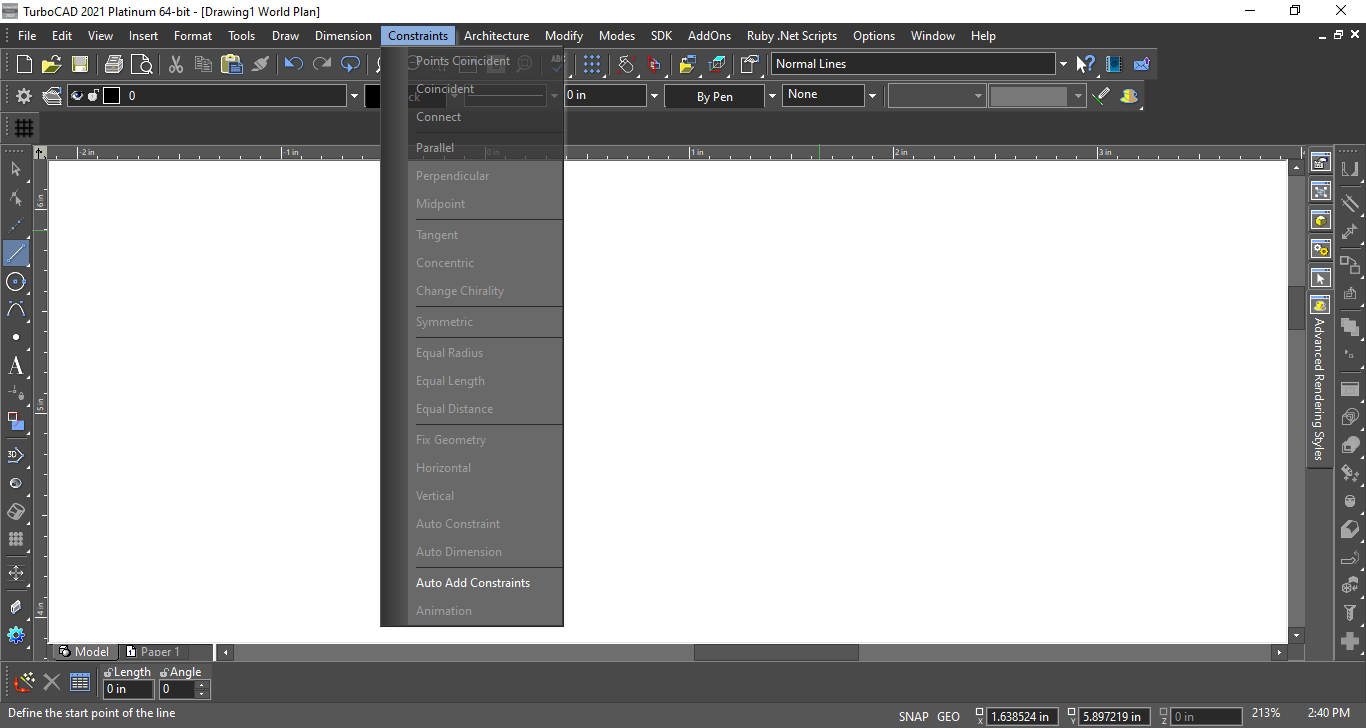Choose Connect from the Constraints menu

point(438,117)
